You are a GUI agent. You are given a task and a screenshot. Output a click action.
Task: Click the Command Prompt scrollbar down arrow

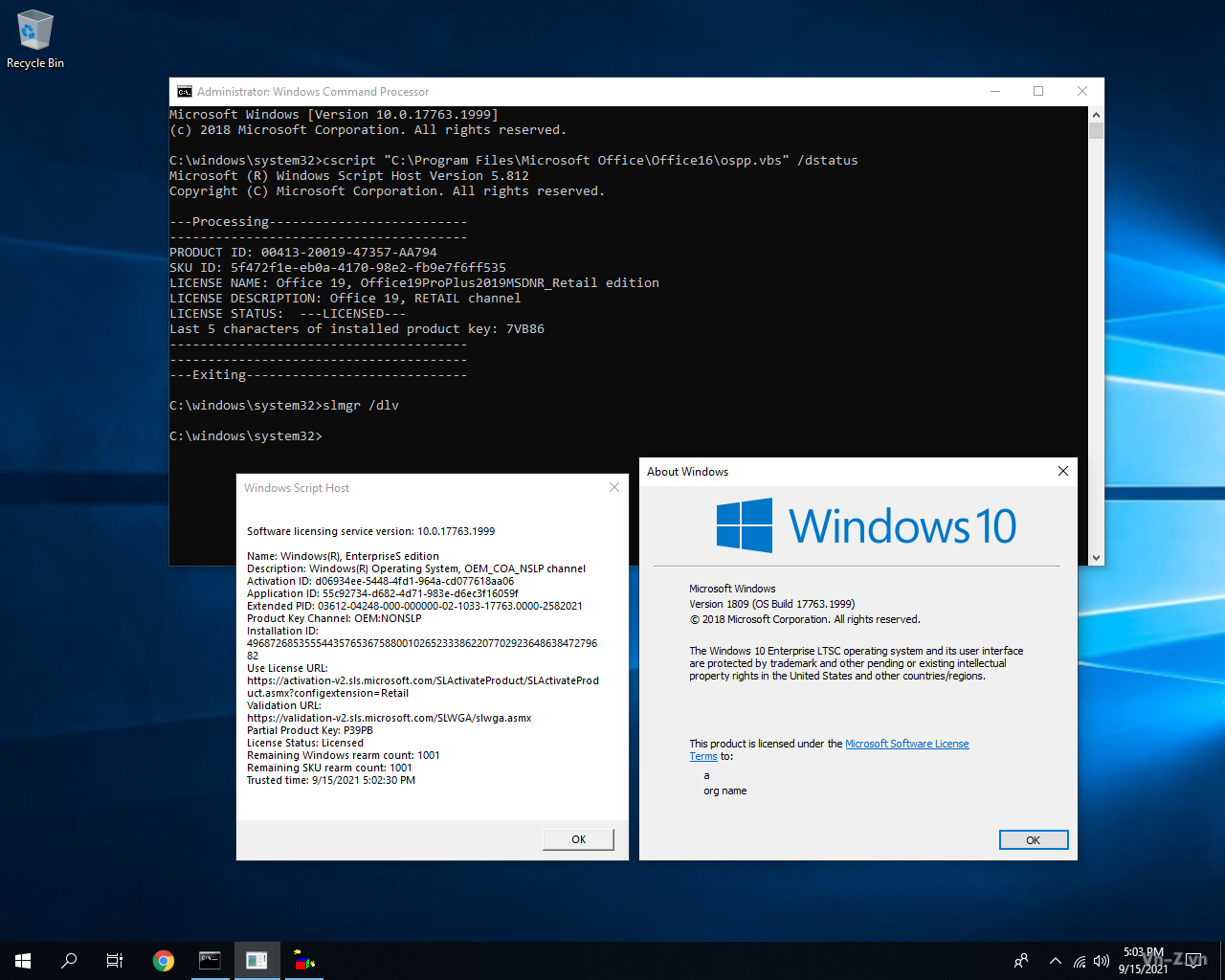[x=1096, y=557]
